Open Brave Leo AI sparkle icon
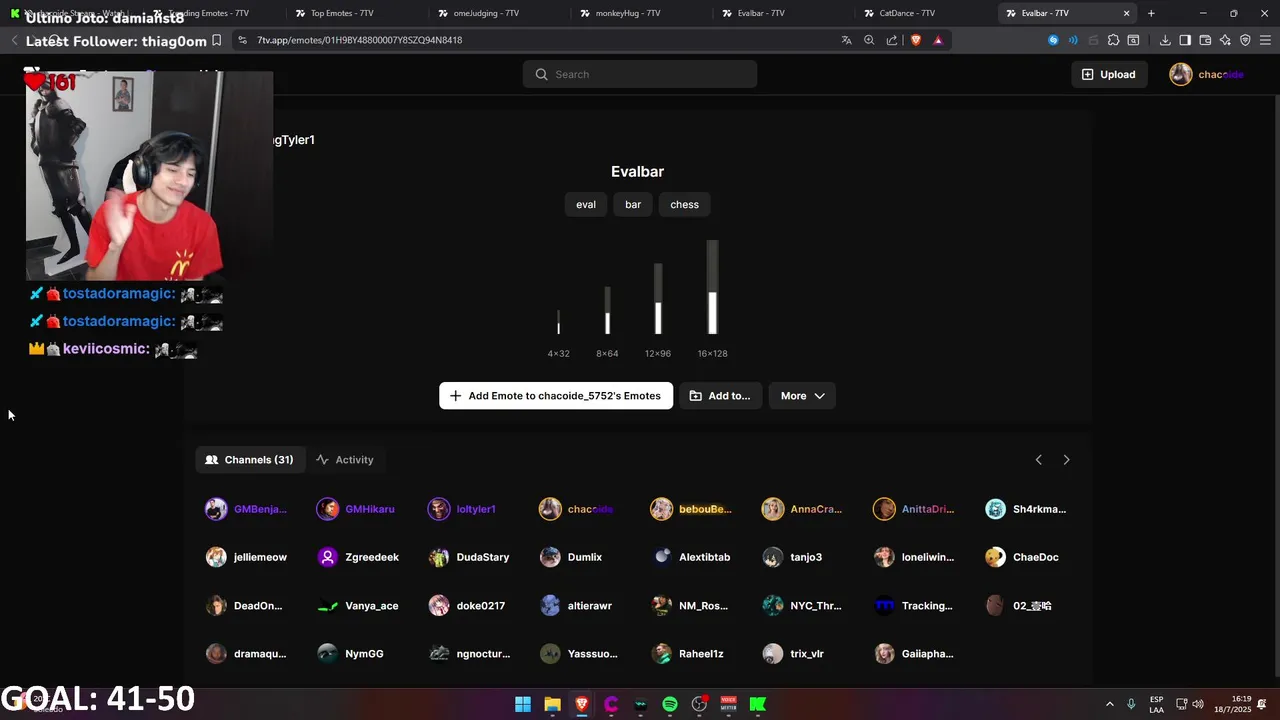This screenshot has width=1280, height=720. point(1225,40)
